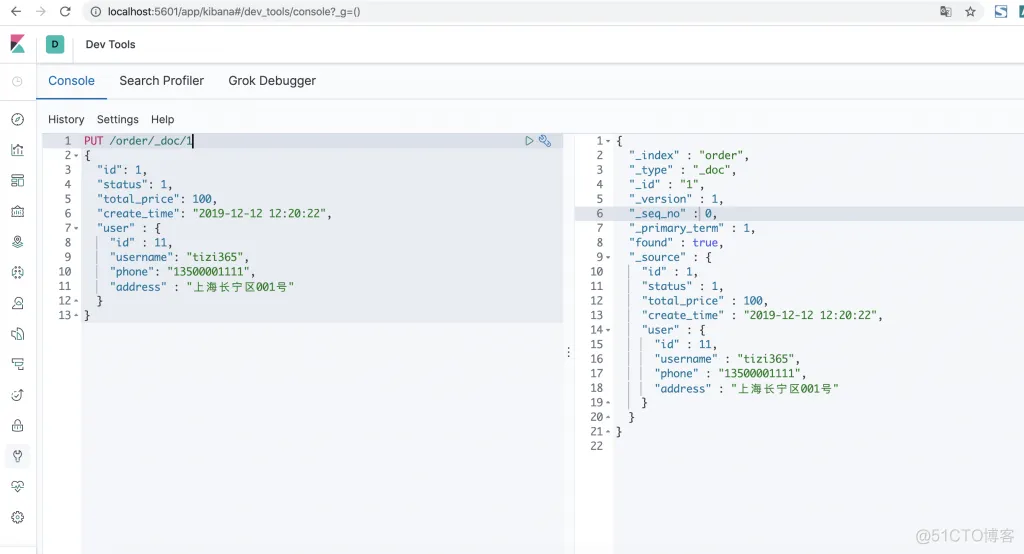1024x554 pixels.
Task: Click the Kibana logo in the top left
Action: click(17, 44)
